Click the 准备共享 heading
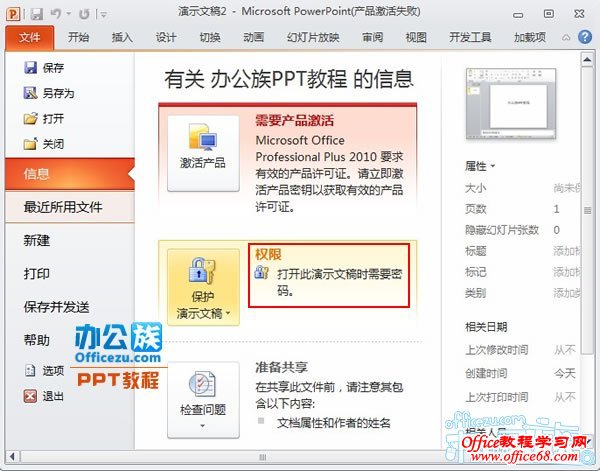Viewport: 600px width, 471px height. 281,367
